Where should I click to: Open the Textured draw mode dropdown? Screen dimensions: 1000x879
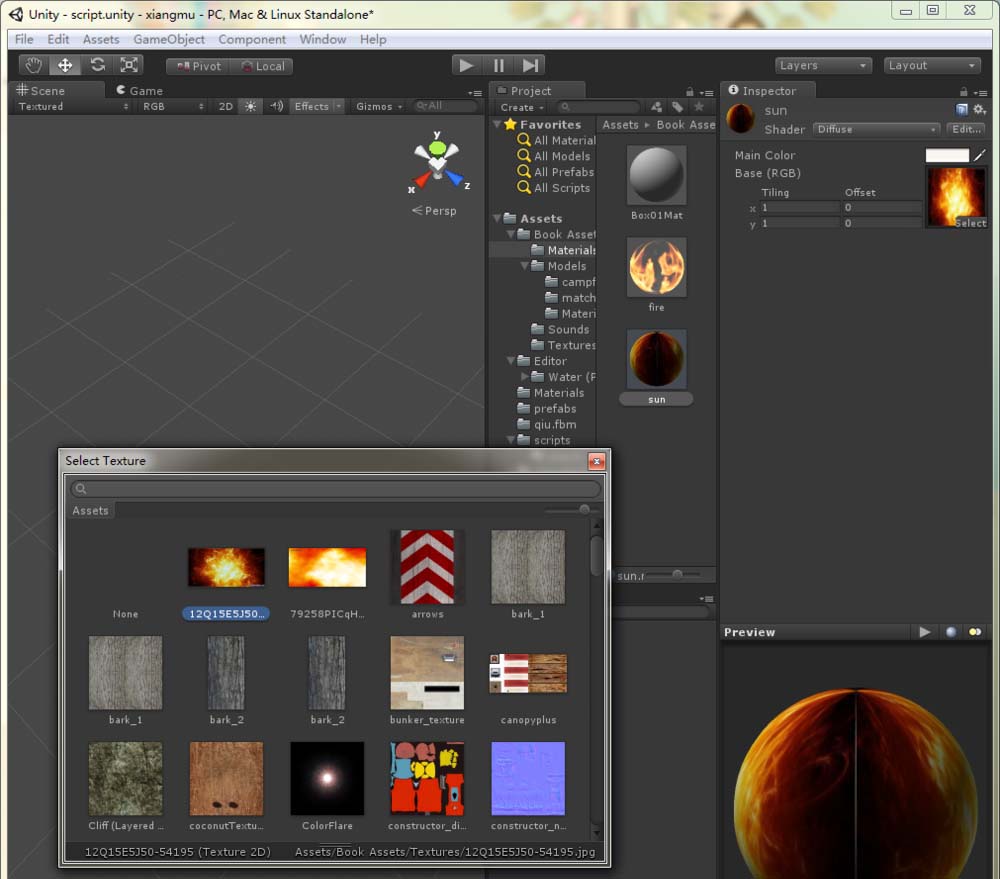(72, 107)
